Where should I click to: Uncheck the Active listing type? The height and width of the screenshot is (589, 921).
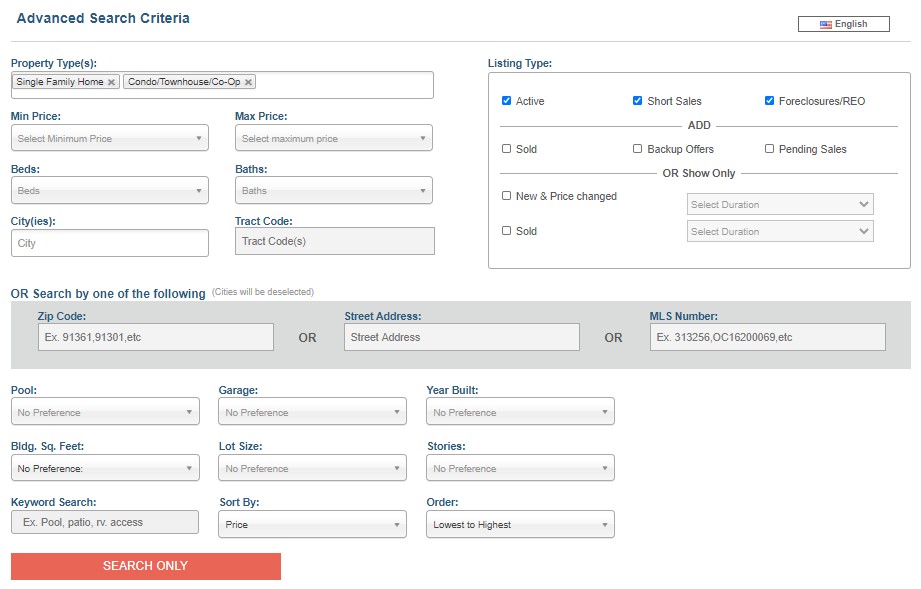507,101
